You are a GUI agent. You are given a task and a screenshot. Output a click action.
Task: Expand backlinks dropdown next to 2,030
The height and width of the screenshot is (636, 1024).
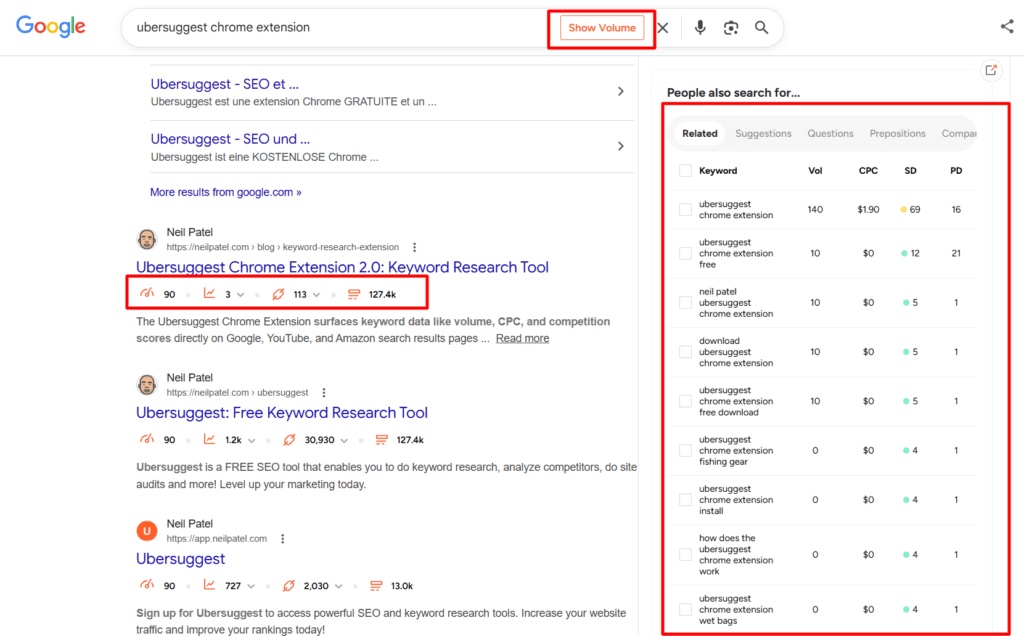(x=338, y=586)
